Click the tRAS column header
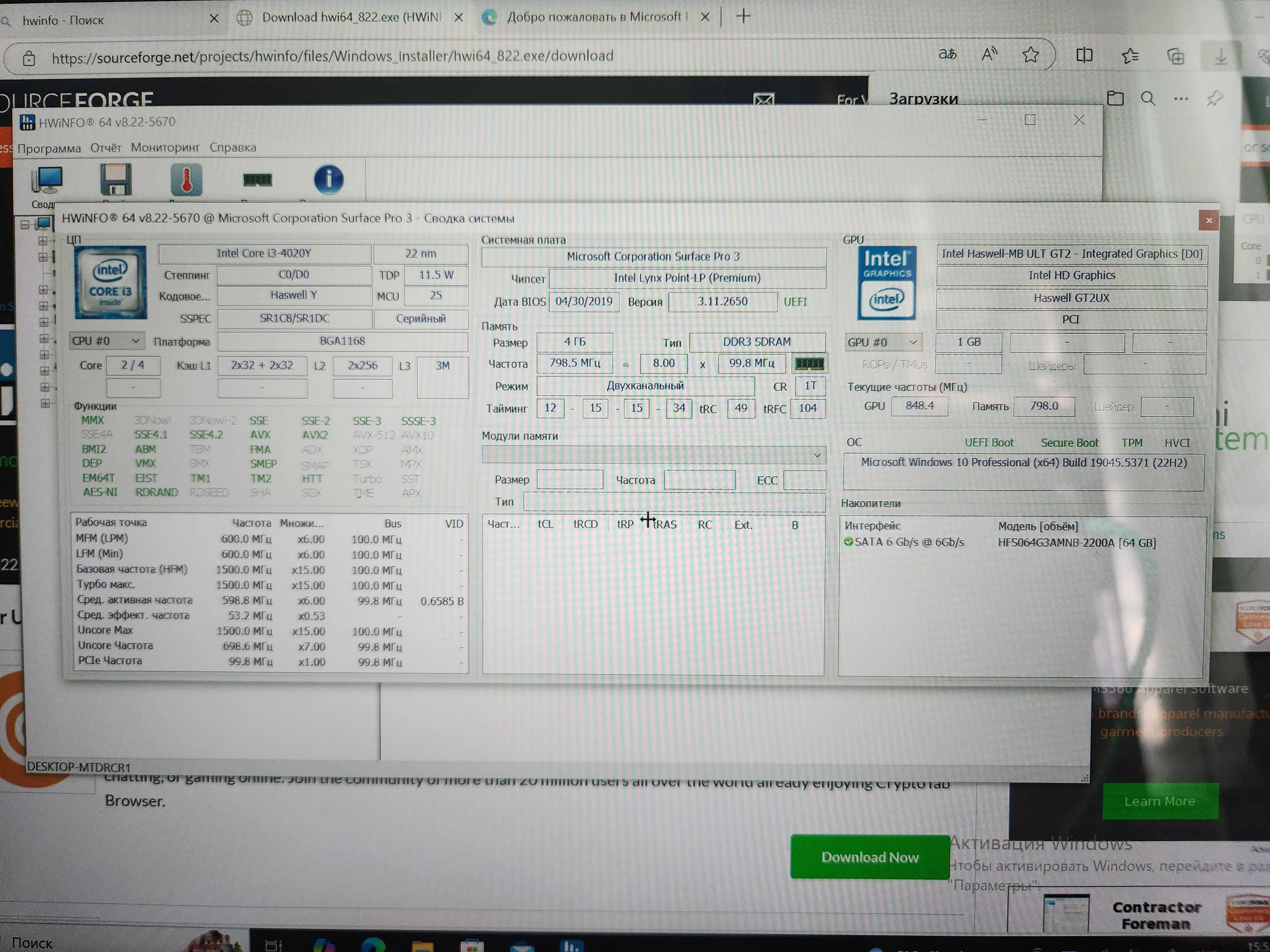Image resolution: width=1270 pixels, height=952 pixels. pos(665,525)
